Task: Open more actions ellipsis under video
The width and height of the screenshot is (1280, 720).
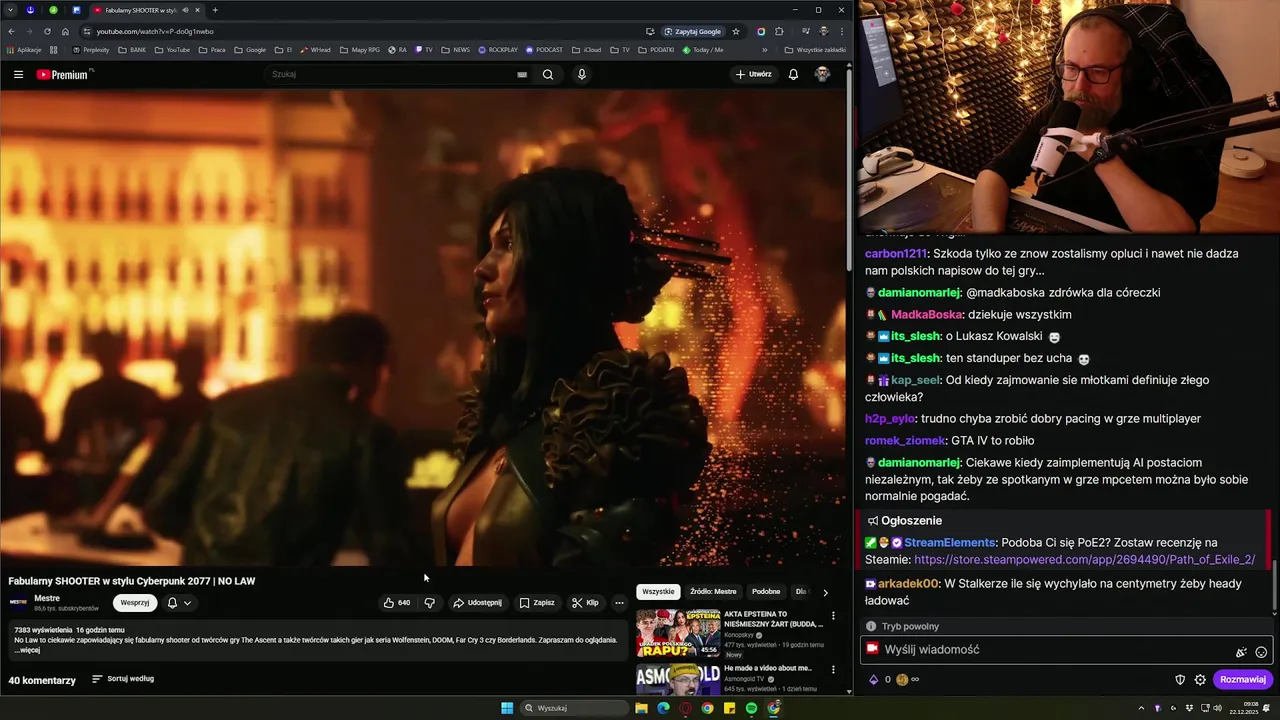Action: pyautogui.click(x=619, y=603)
